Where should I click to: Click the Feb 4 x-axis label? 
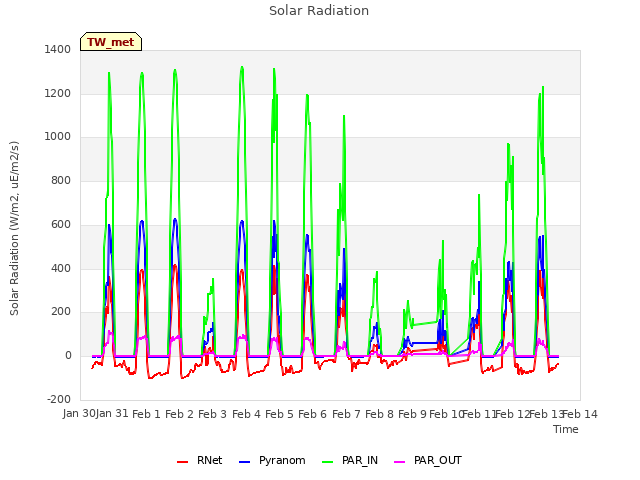click(x=246, y=414)
